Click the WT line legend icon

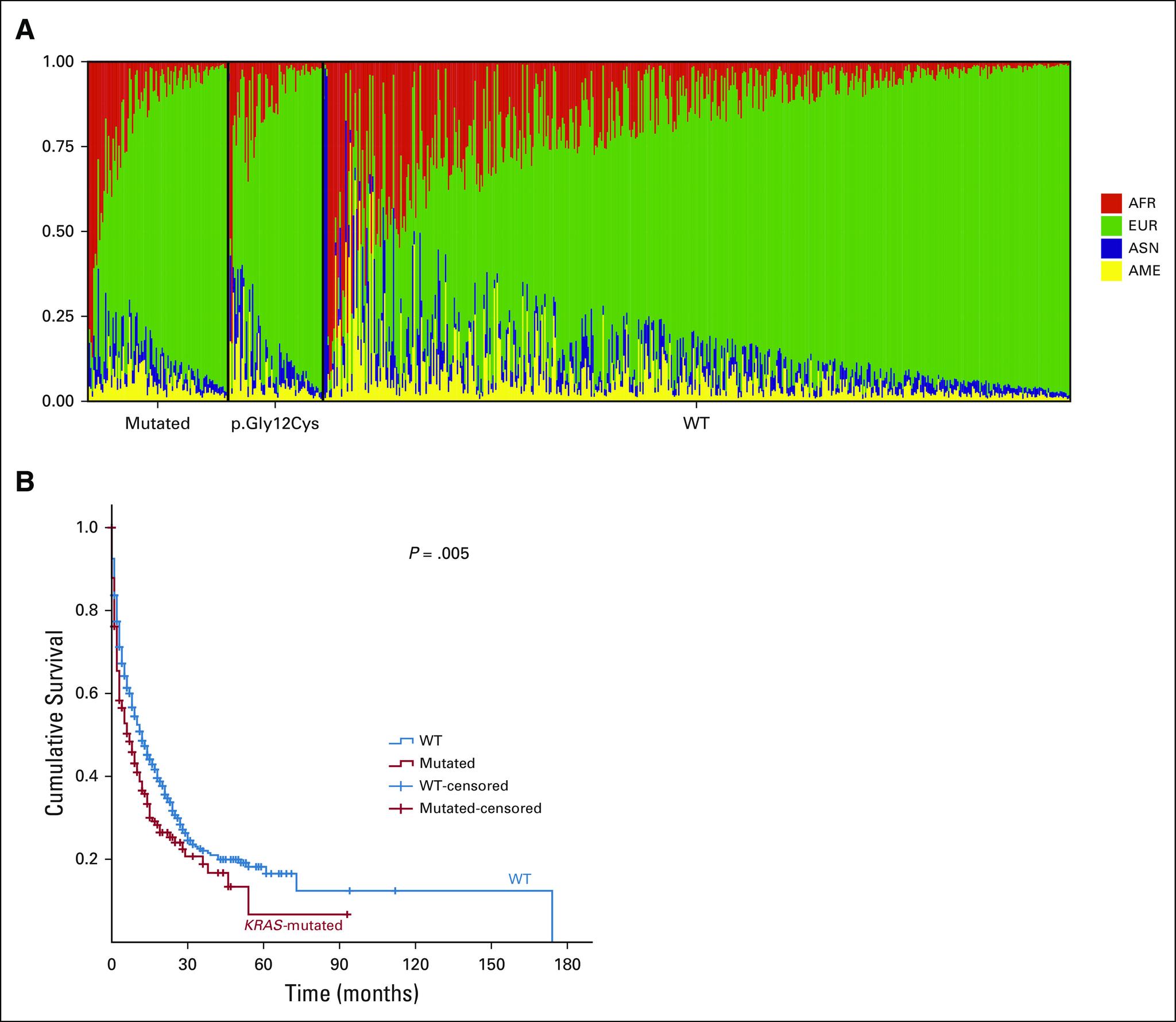pos(401,741)
